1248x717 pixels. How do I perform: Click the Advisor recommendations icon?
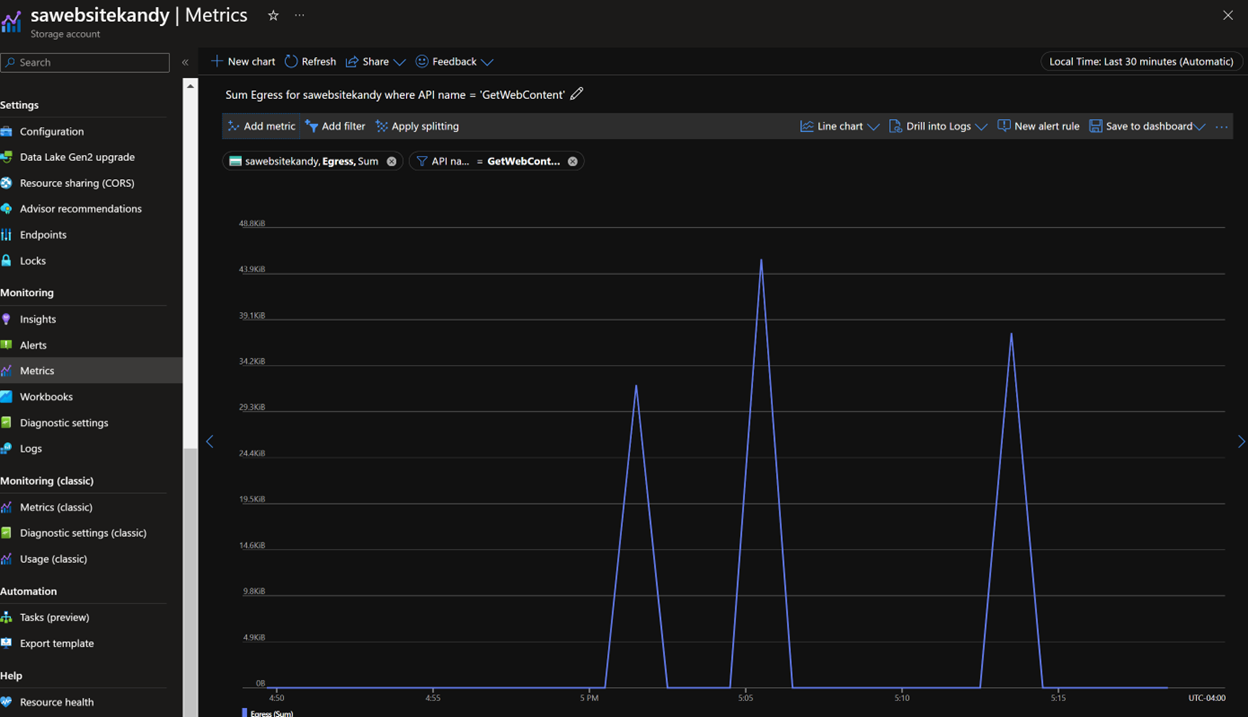point(7,209)
